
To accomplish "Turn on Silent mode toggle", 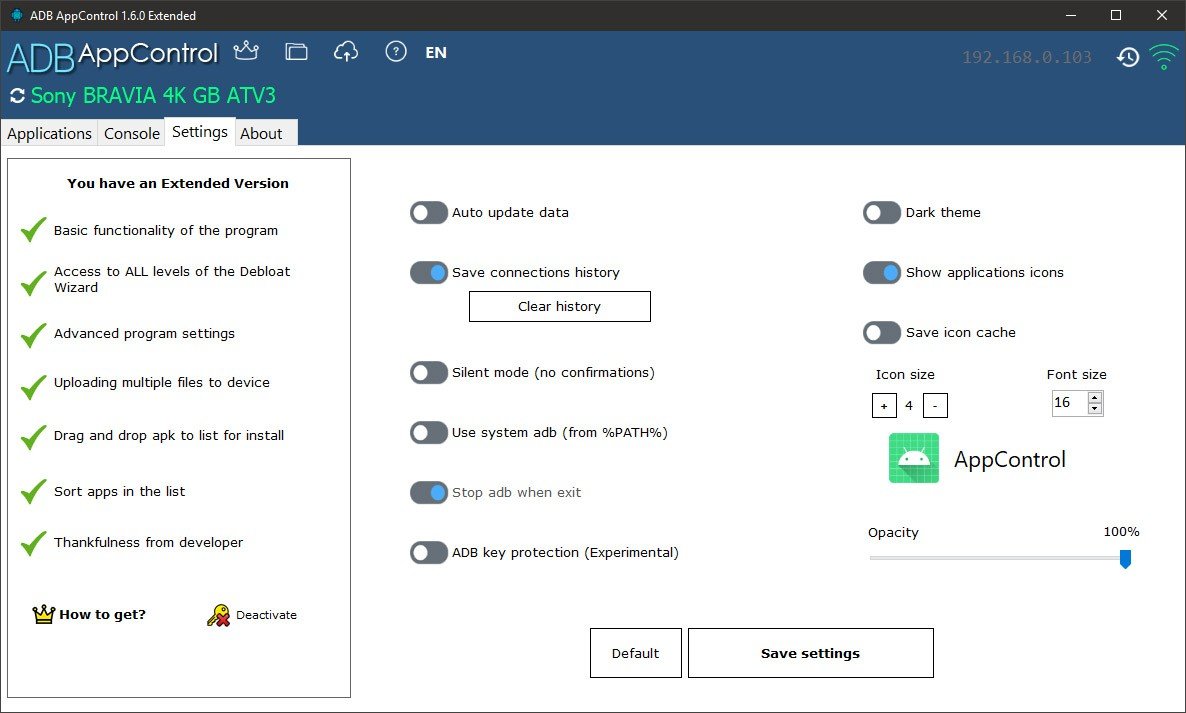I will [429, 372].
